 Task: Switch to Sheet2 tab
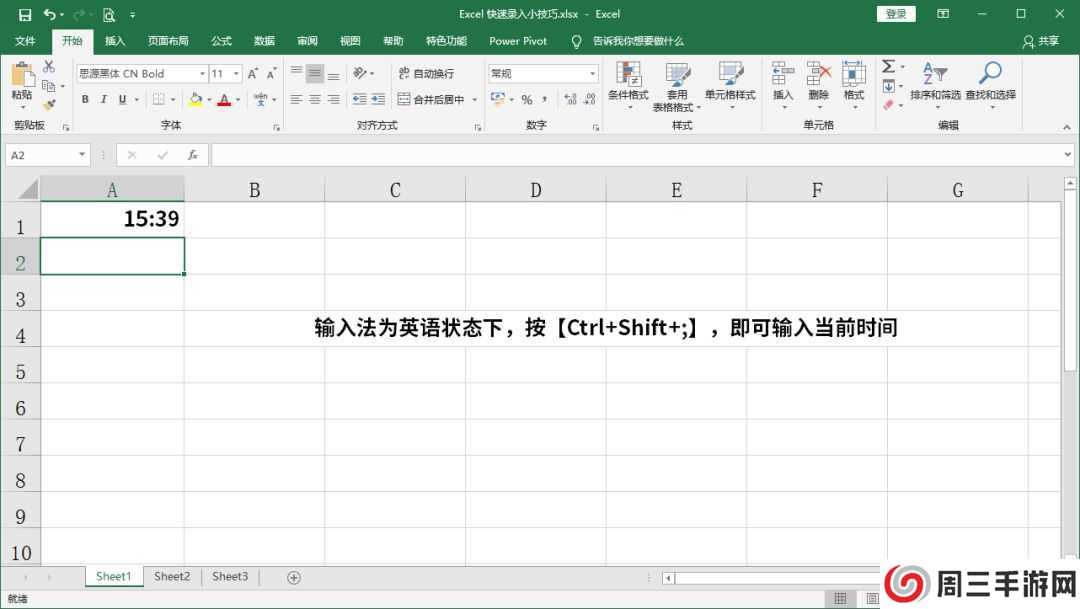[172, 577]
